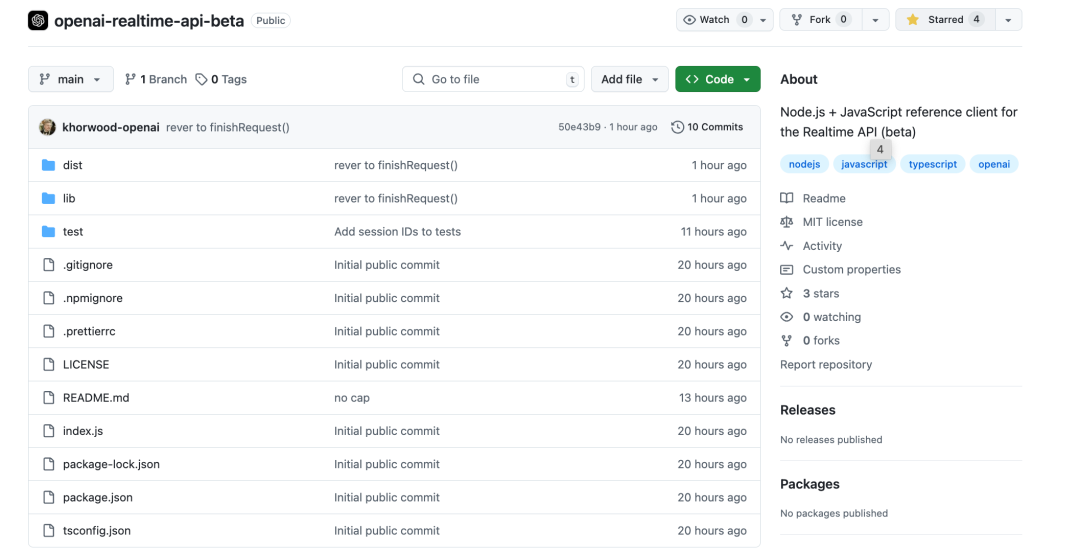Click the Go to file search field
Image resolution: width=1080 pixels, height=552 pixels.
(493, 79)
